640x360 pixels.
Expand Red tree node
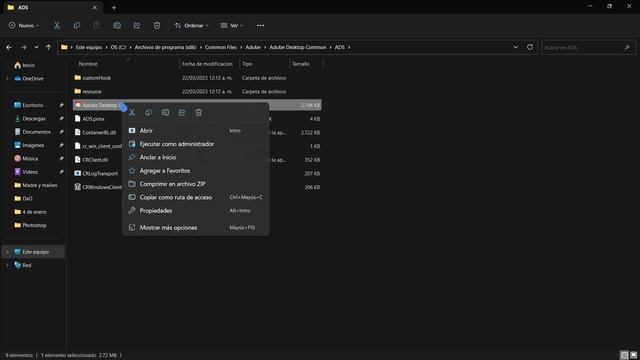coord(7,265)
